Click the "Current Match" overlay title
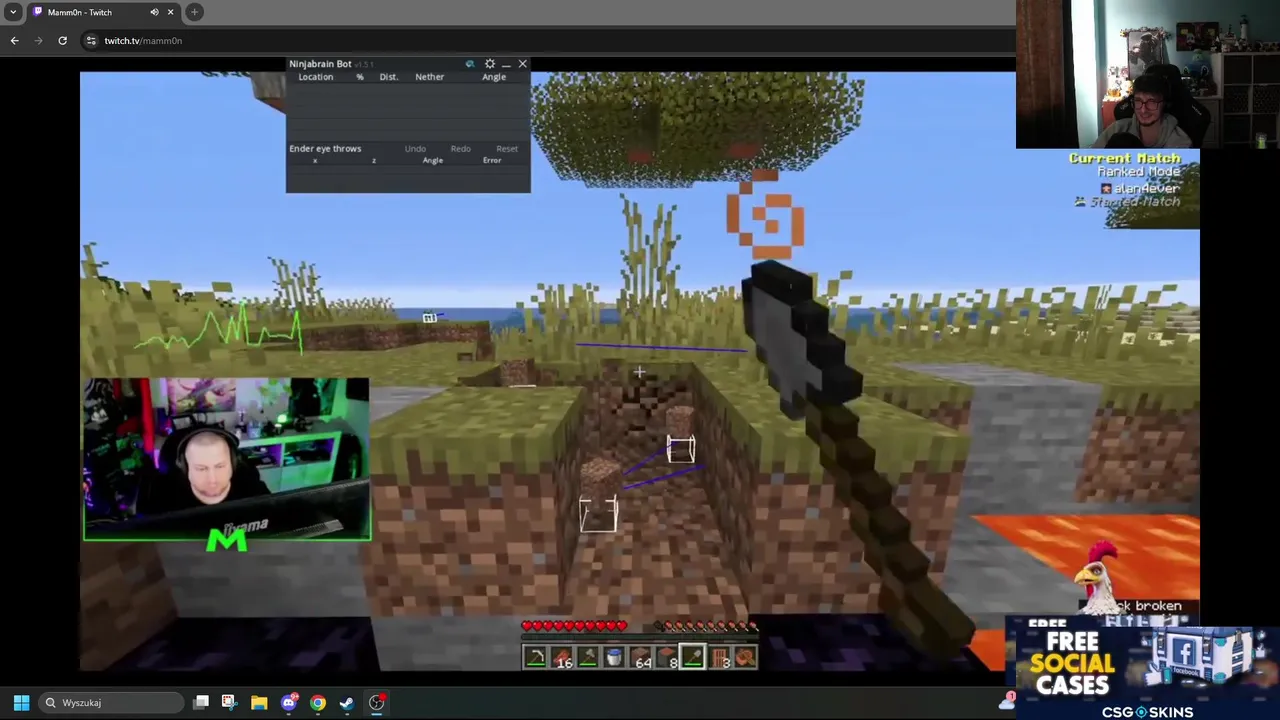Screen dimensions: 1280x720 point(1125,158)
